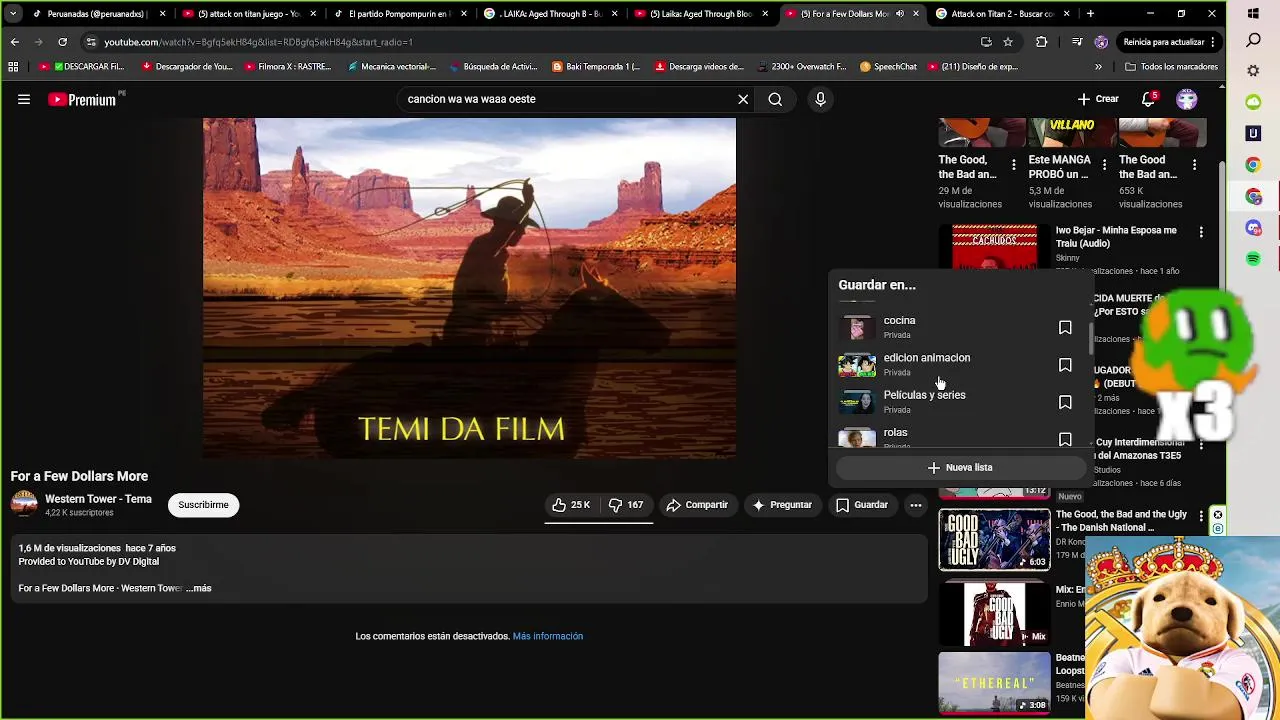Open the Western Tower - Tema channel link

click(x=98, y=499)
